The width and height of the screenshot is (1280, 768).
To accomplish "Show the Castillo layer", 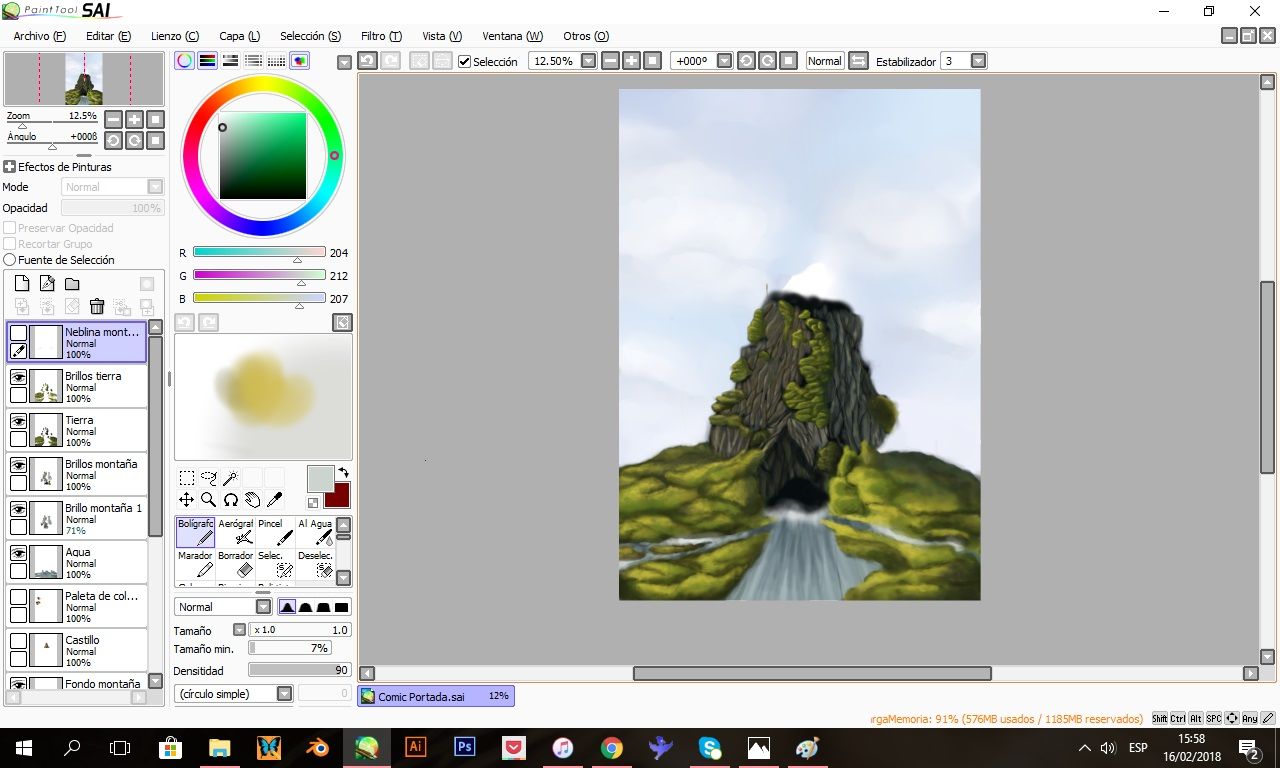I will [18, 641].
